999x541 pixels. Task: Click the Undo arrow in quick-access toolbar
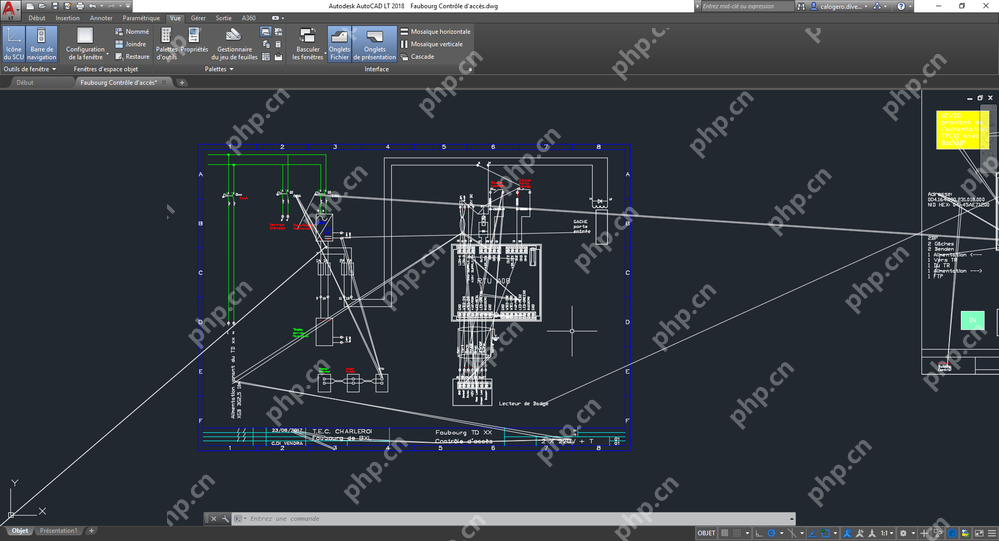tap(92, 6)
